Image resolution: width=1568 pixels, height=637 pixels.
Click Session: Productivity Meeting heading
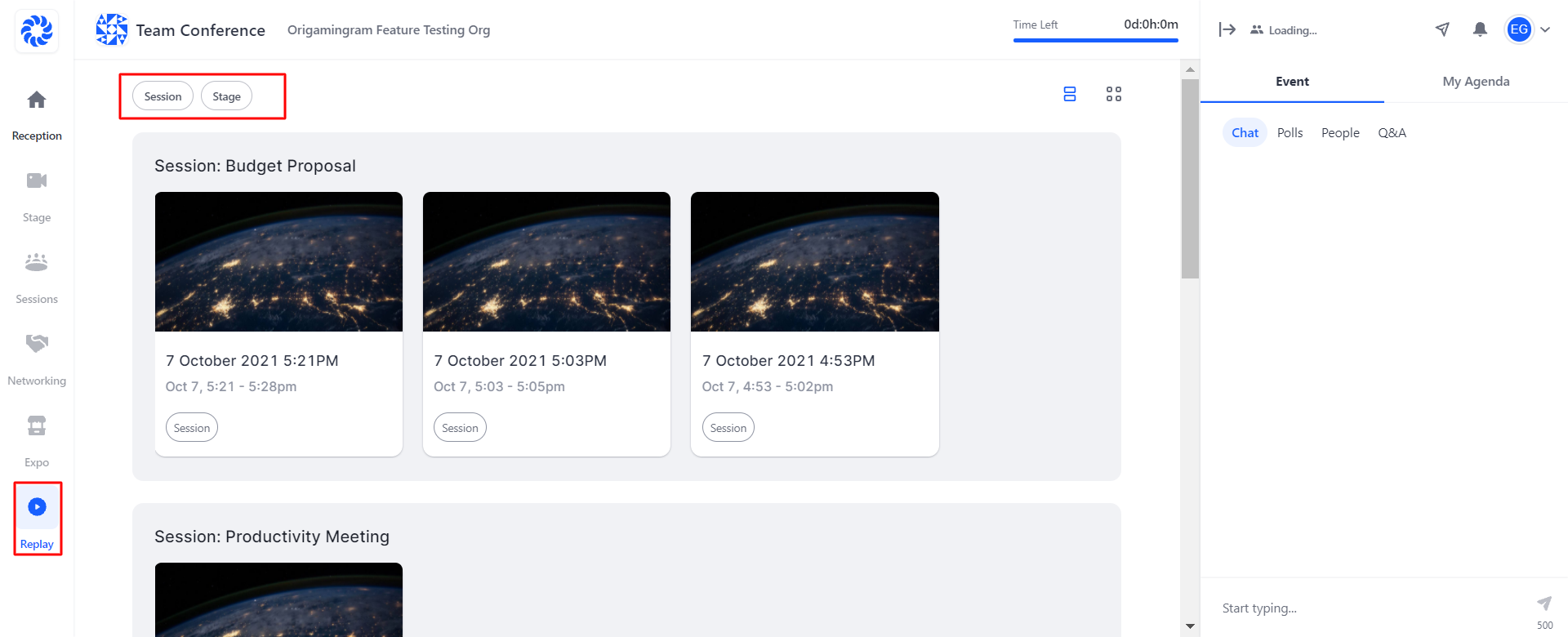tap(272, 537)
